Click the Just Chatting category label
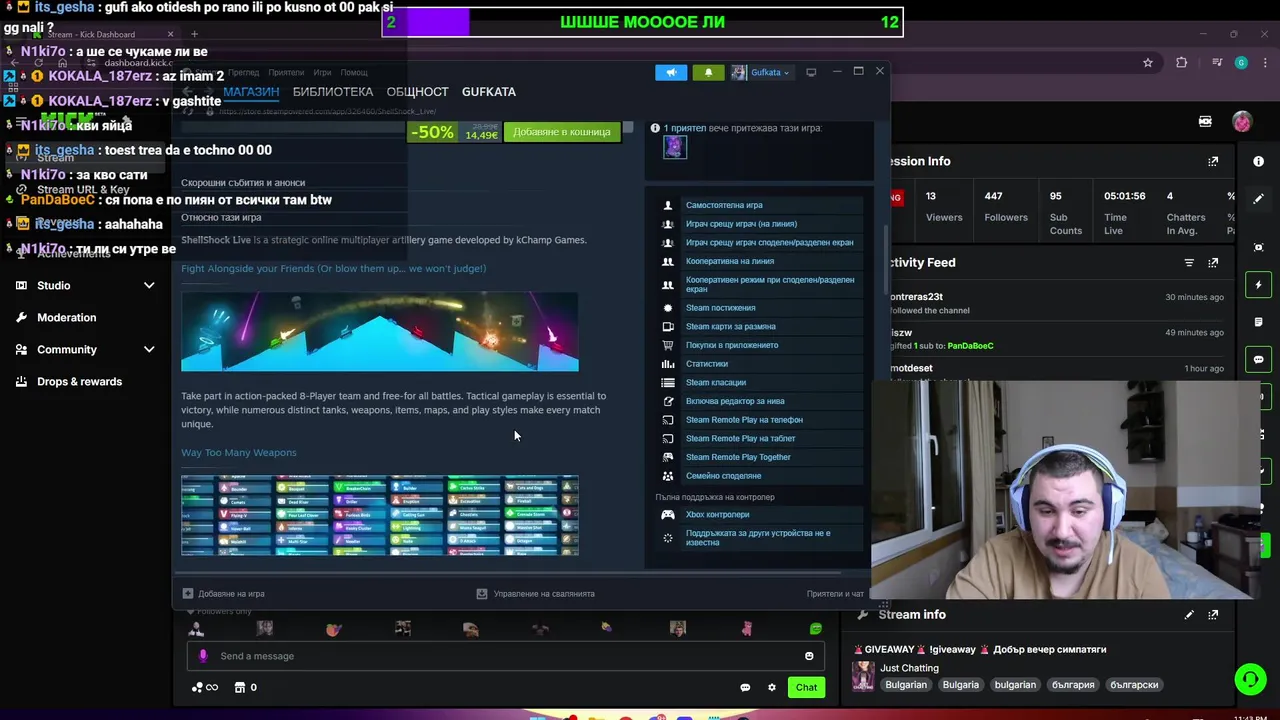1280x720 pixels. 909,668
